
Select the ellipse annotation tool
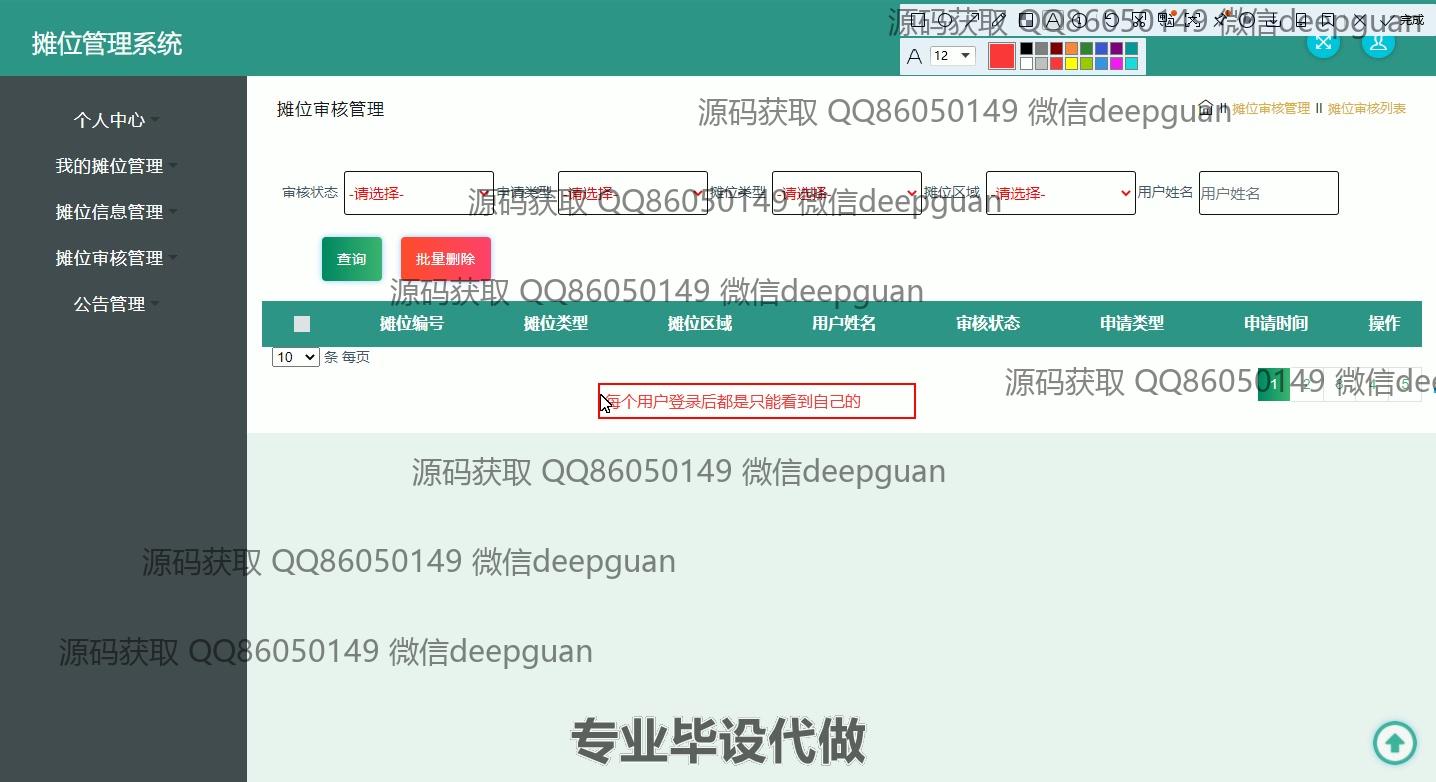point(946,20)
